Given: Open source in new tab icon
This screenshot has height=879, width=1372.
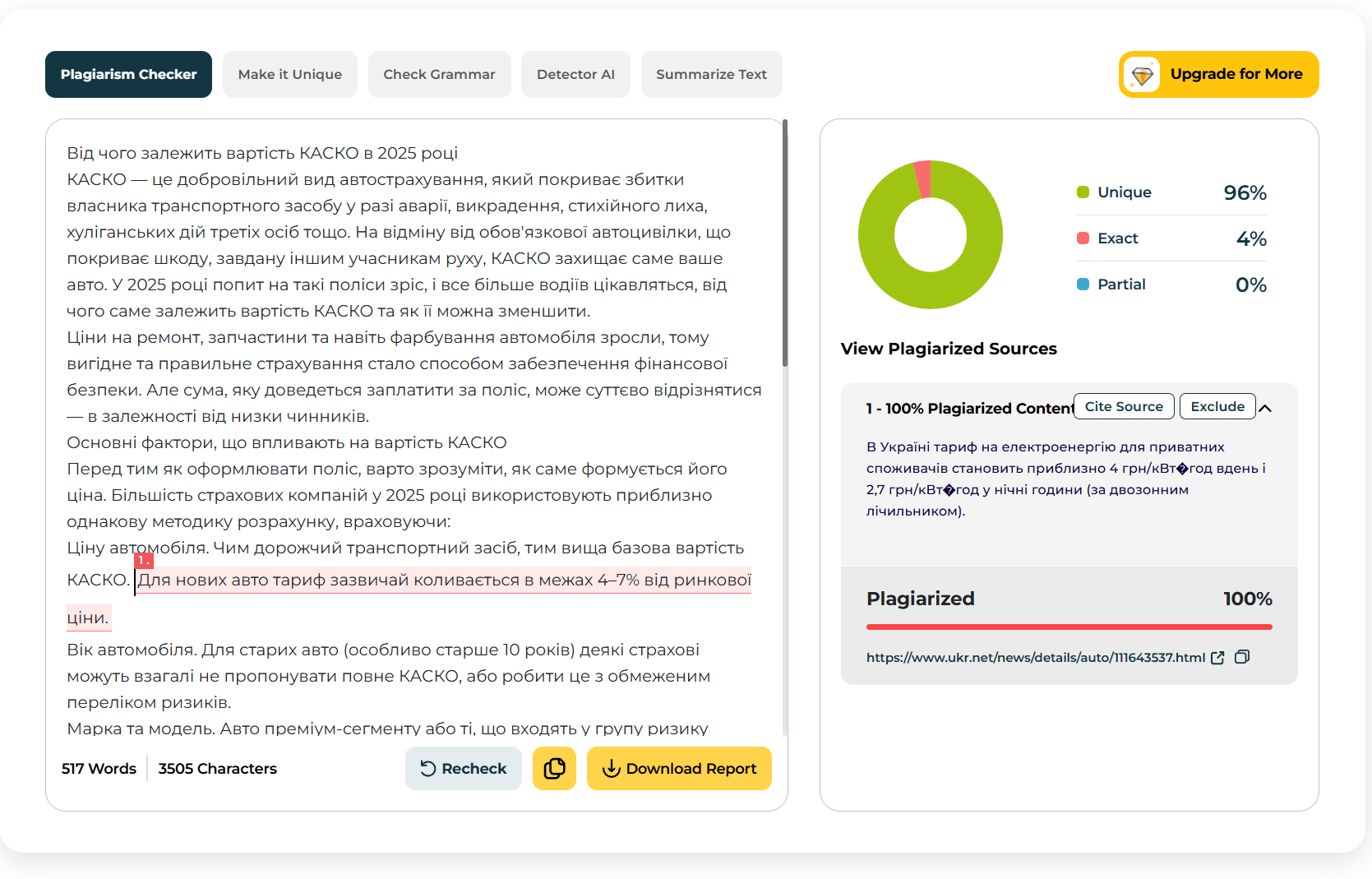Looking at the screenshot, I should coord(1217,657).
